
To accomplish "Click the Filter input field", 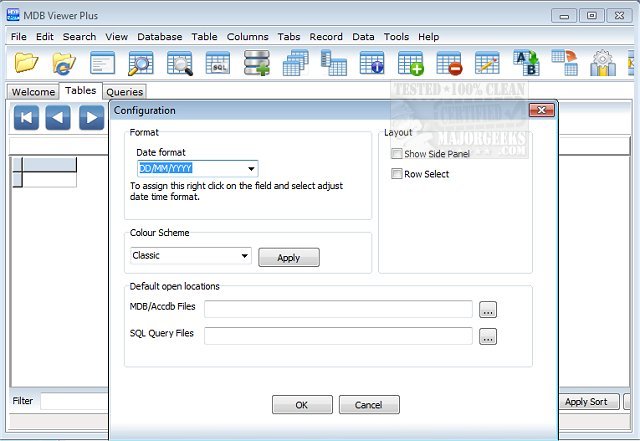I will 74,401.
